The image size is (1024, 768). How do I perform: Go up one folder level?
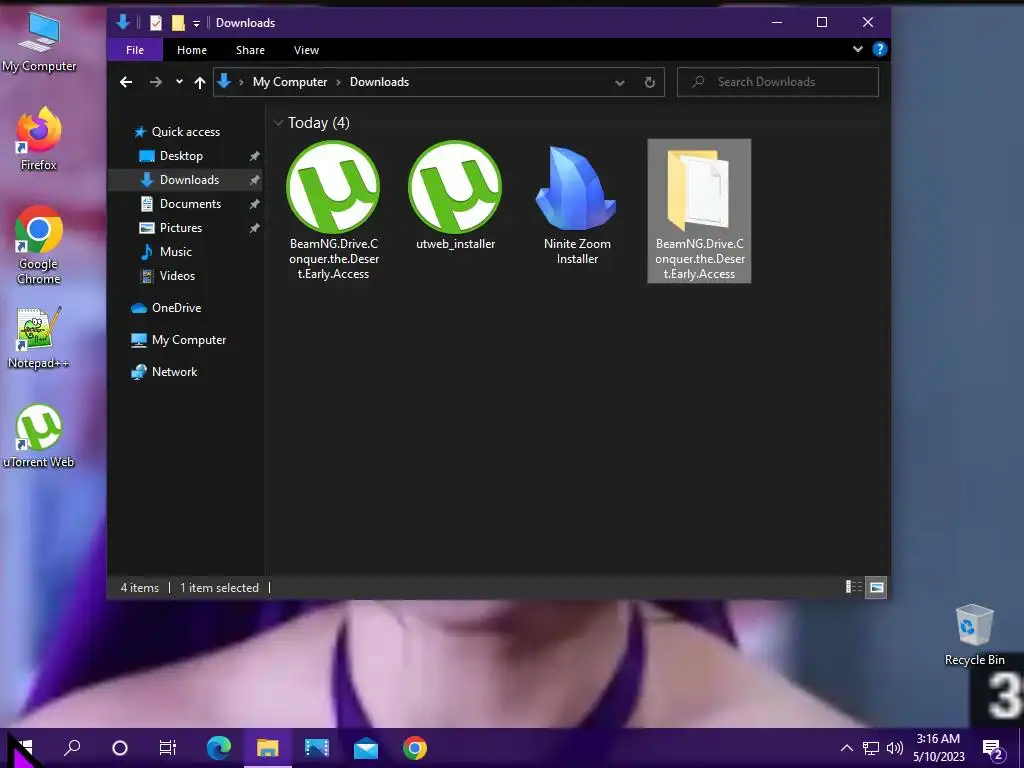point(200,82)
